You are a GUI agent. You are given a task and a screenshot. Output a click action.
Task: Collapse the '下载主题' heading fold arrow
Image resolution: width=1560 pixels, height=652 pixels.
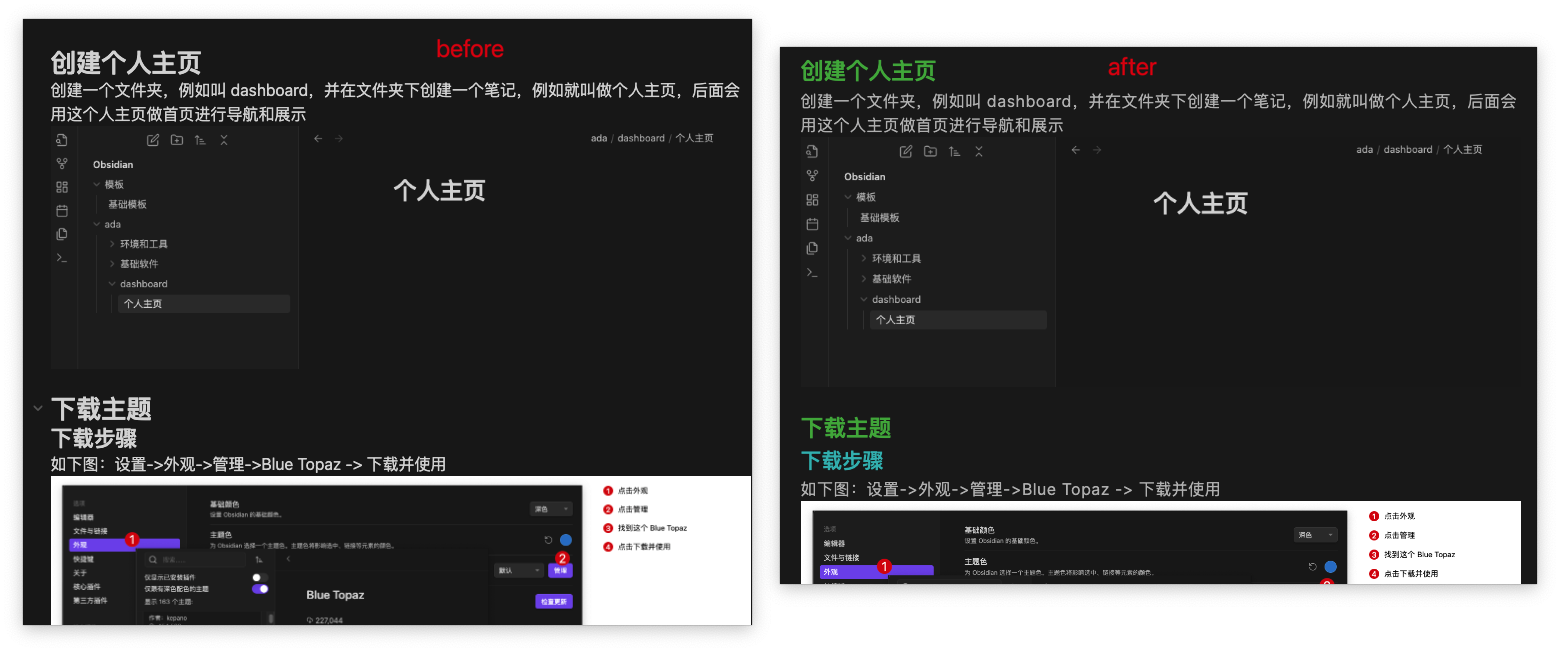click(37, 408)
